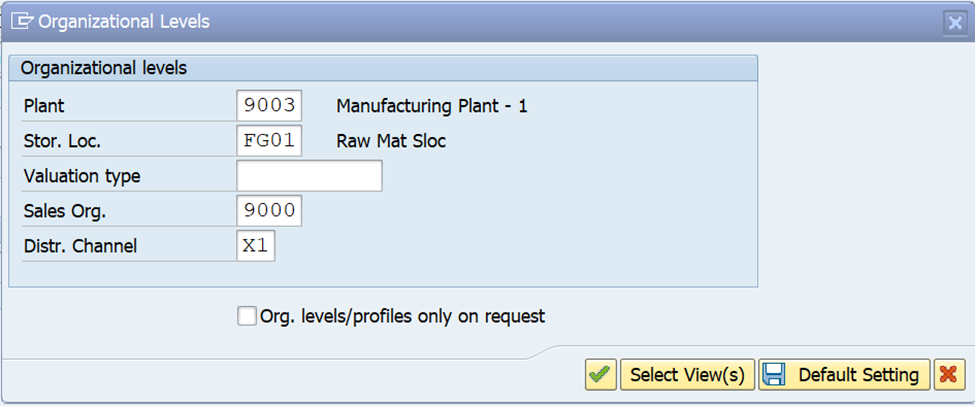Click the Organizational levels group header
The height and width of the screenshot is (406, 975).
coord(104,69)
